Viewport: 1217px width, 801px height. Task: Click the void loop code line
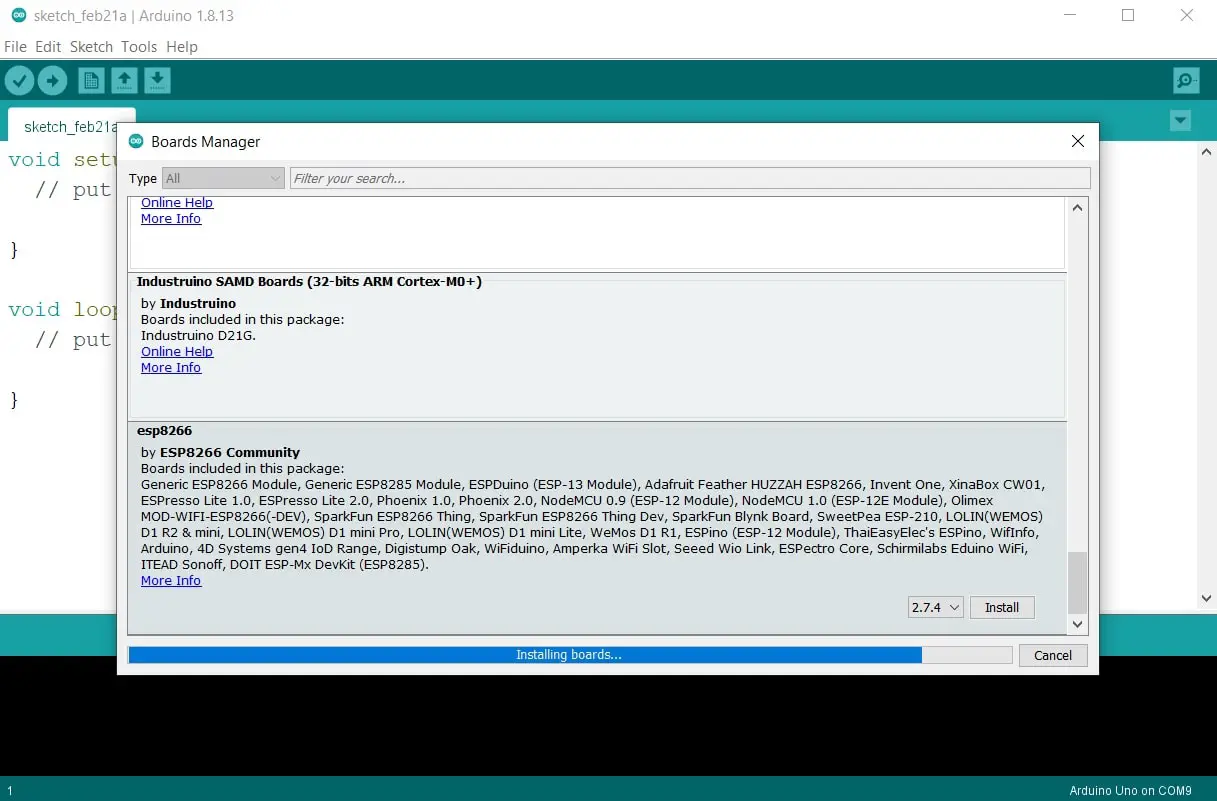point(62,309)
